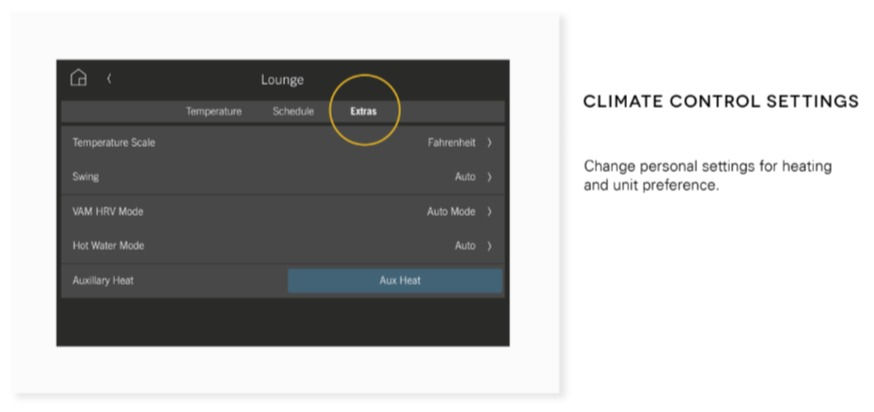Toggle the Aux Heat button

coord(395,280)
